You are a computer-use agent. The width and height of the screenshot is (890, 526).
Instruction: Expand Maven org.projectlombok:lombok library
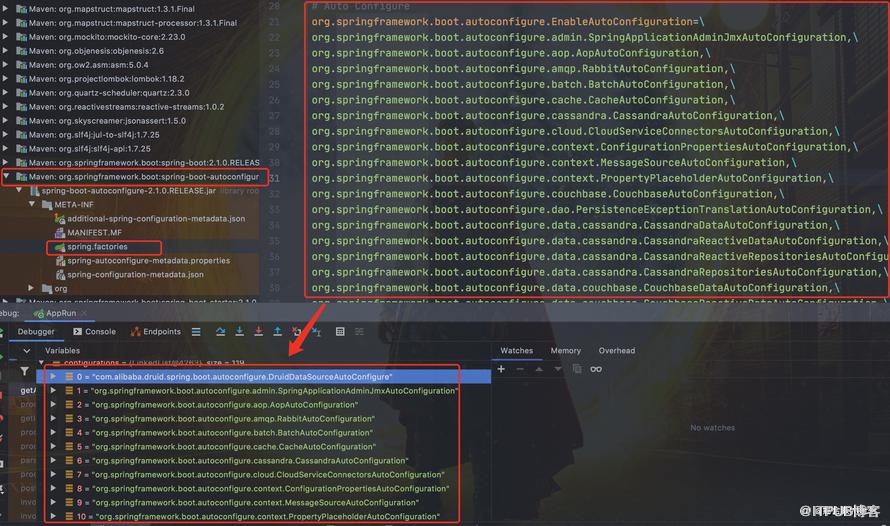click(6, 79)
